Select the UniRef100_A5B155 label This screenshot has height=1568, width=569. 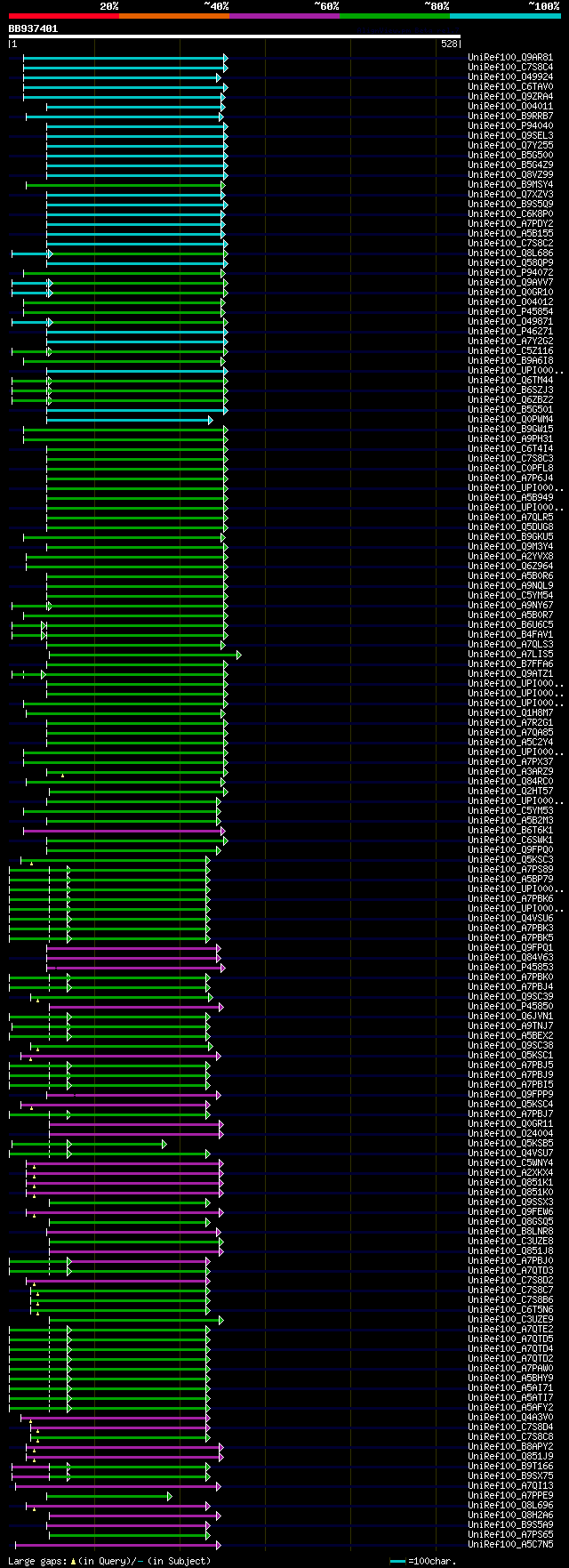(510, 233)
